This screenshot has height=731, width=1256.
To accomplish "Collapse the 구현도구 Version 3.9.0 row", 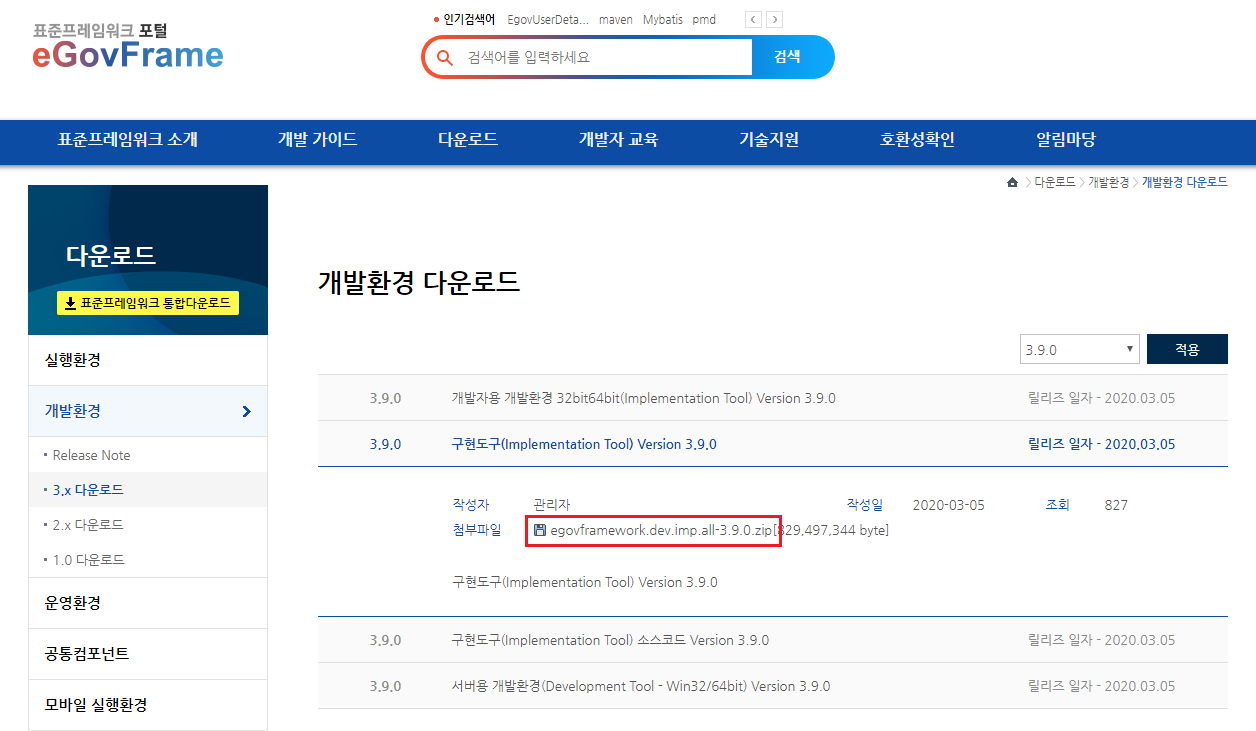I will pos(584,444).
